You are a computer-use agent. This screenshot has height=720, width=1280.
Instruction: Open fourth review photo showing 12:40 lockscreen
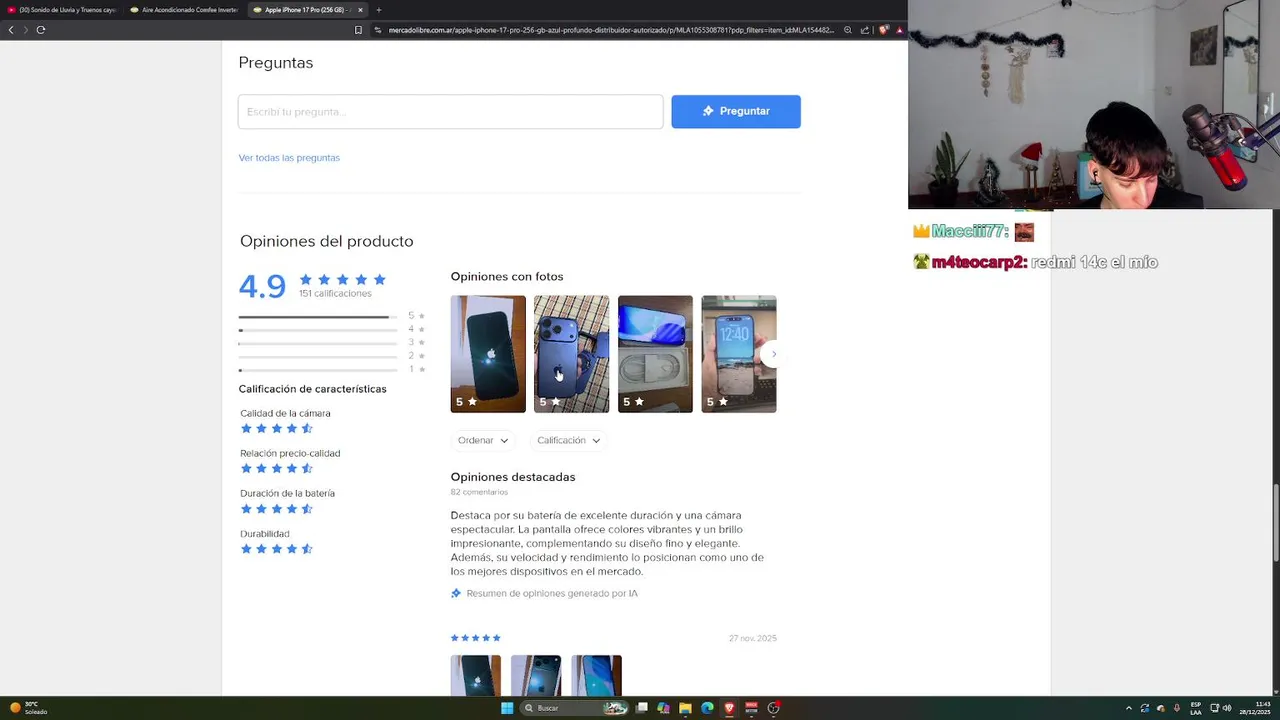click(x=738, y=354)
